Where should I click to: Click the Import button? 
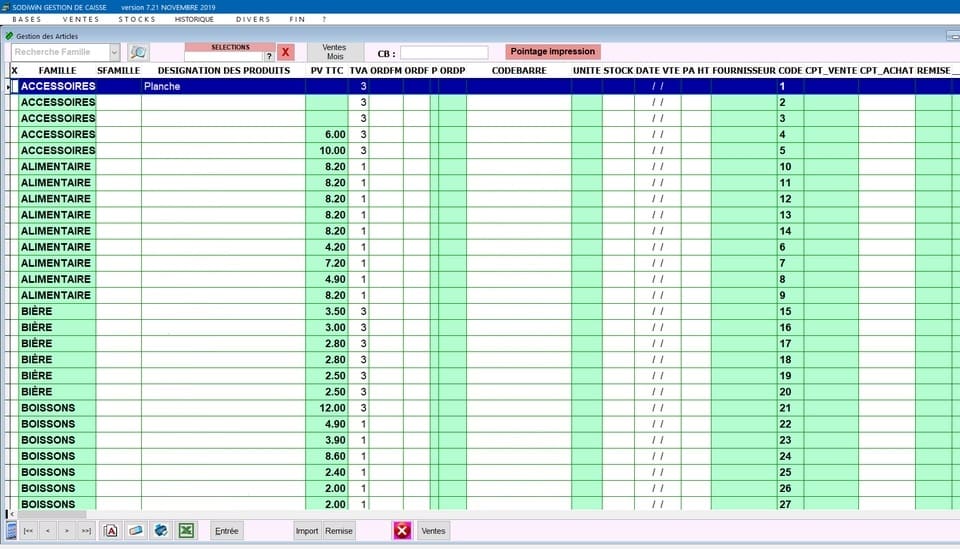click(307, 531)
